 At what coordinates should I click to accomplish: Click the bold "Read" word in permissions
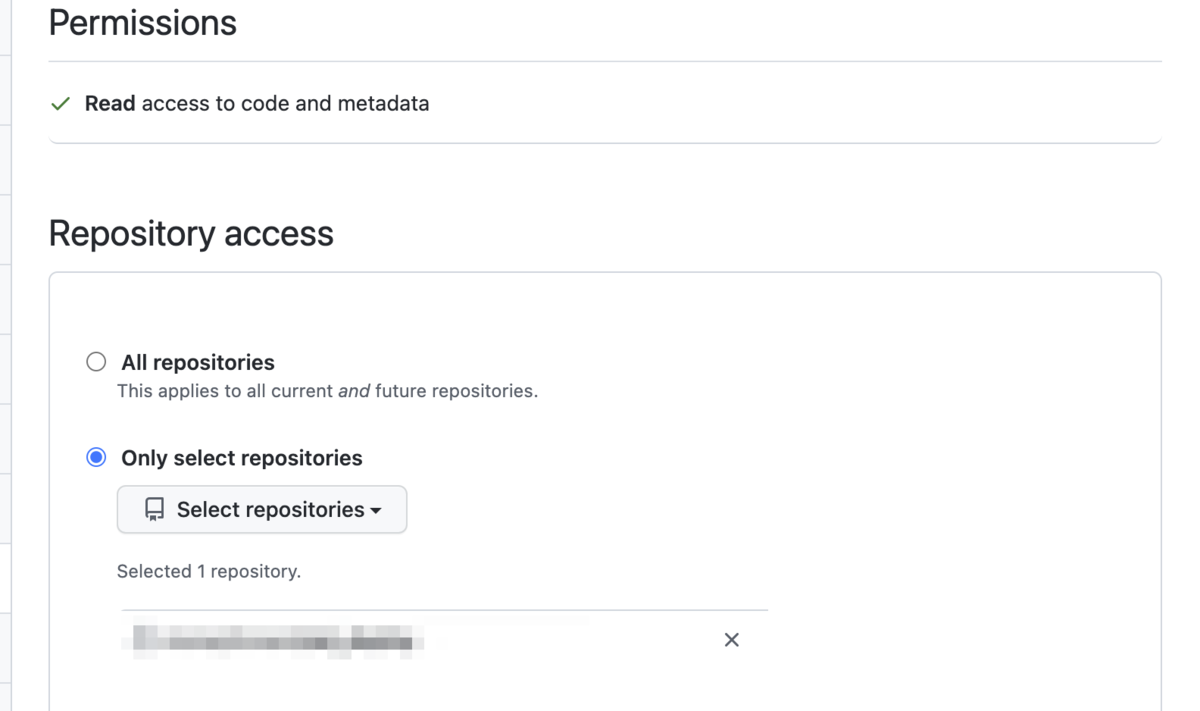110,104
